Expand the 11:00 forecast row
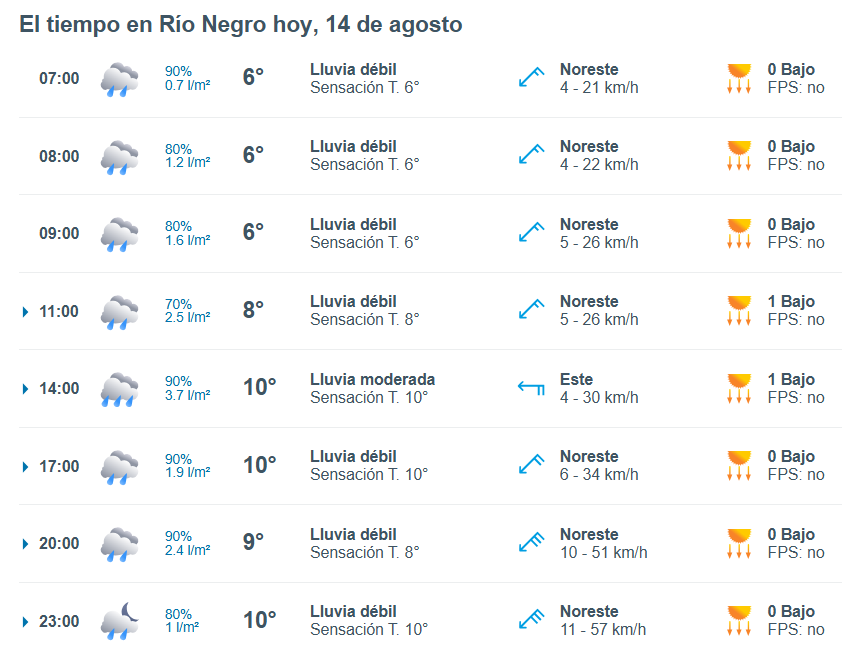The width and height of the screenshot is (842, 657). click(25, 312)
